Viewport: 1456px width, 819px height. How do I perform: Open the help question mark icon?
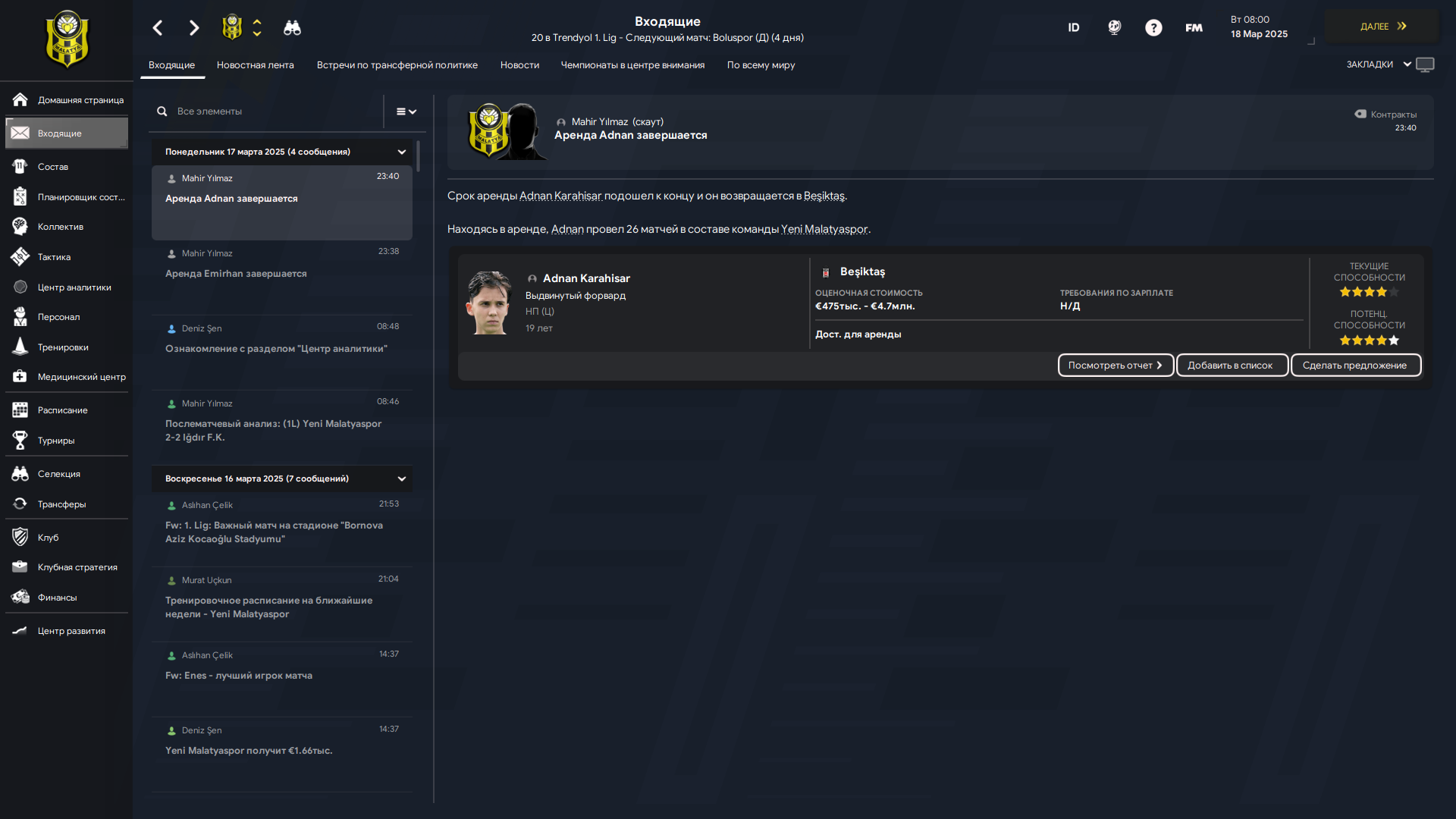click(x=1153, y=28)
